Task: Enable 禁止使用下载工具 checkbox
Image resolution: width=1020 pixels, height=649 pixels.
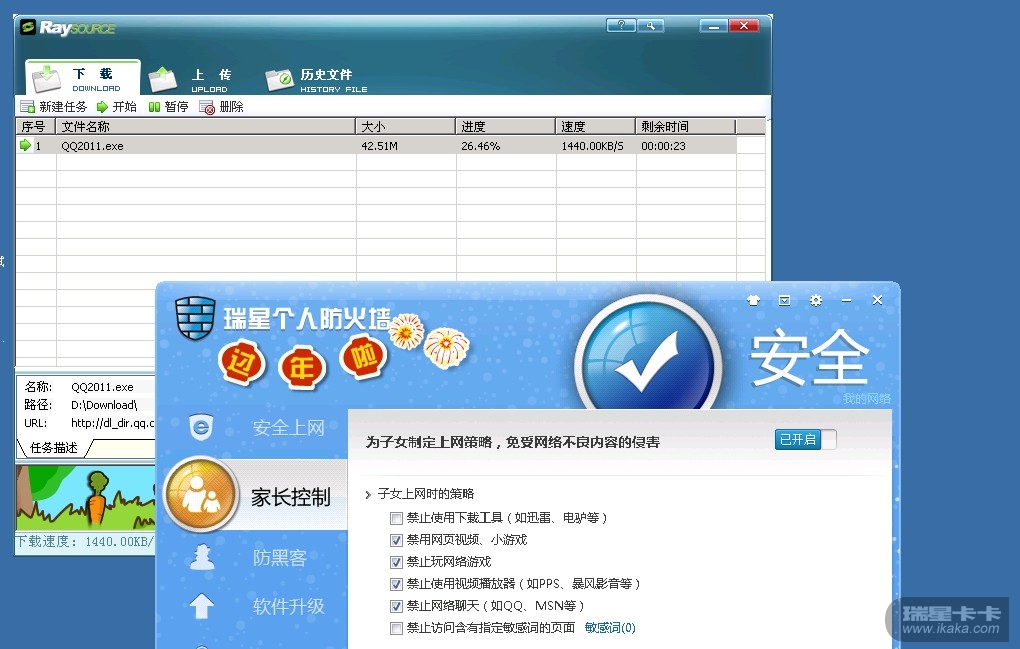Action: pyautogui.click(x=396, y=518)
